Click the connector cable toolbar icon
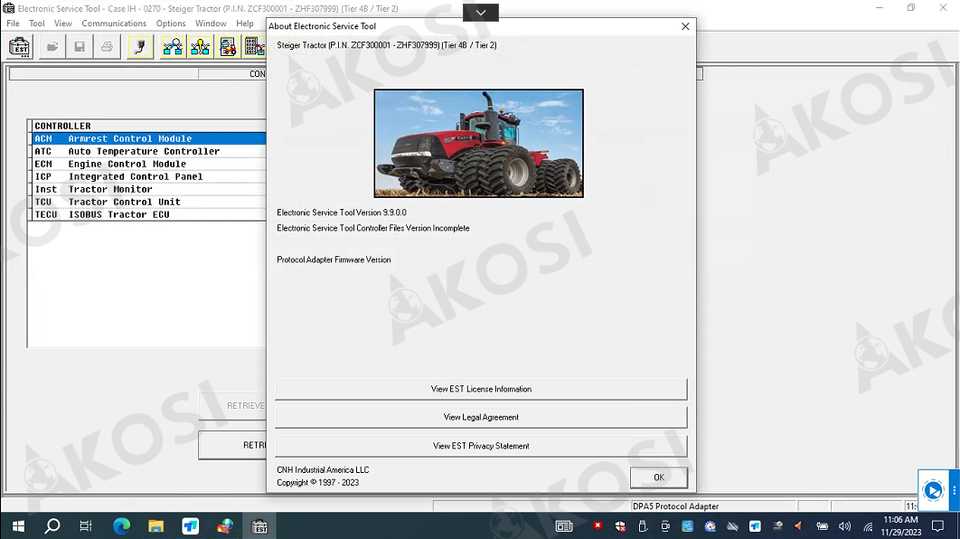This screenshot has height=539, width=960. coord(140,47)
